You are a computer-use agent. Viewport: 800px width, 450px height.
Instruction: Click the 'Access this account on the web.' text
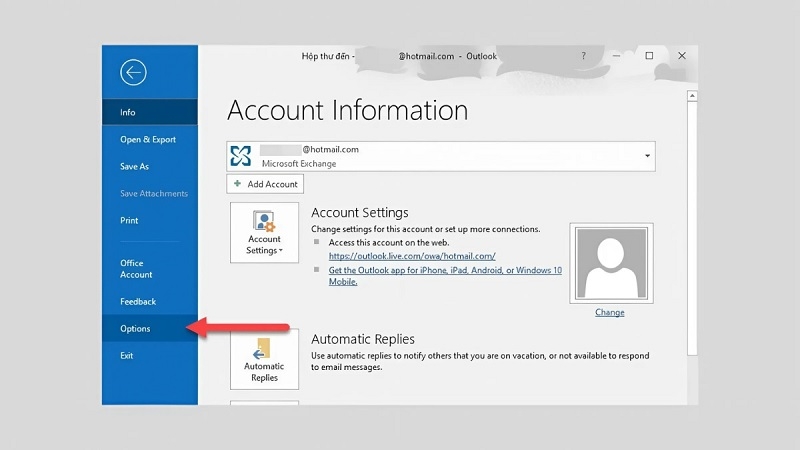pos(389,243)
